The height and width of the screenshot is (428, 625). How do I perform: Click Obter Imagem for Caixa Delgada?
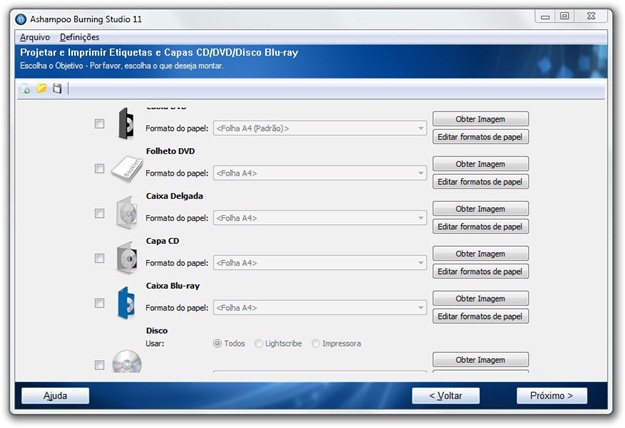[x=480, y=208]
